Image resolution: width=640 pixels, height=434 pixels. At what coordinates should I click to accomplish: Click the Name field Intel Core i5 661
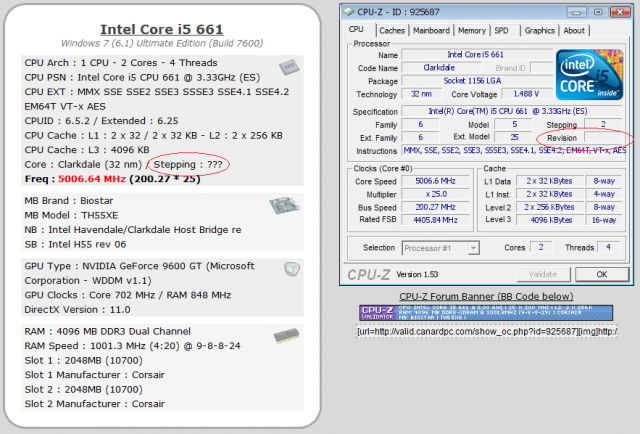click(x=477, y=55)
